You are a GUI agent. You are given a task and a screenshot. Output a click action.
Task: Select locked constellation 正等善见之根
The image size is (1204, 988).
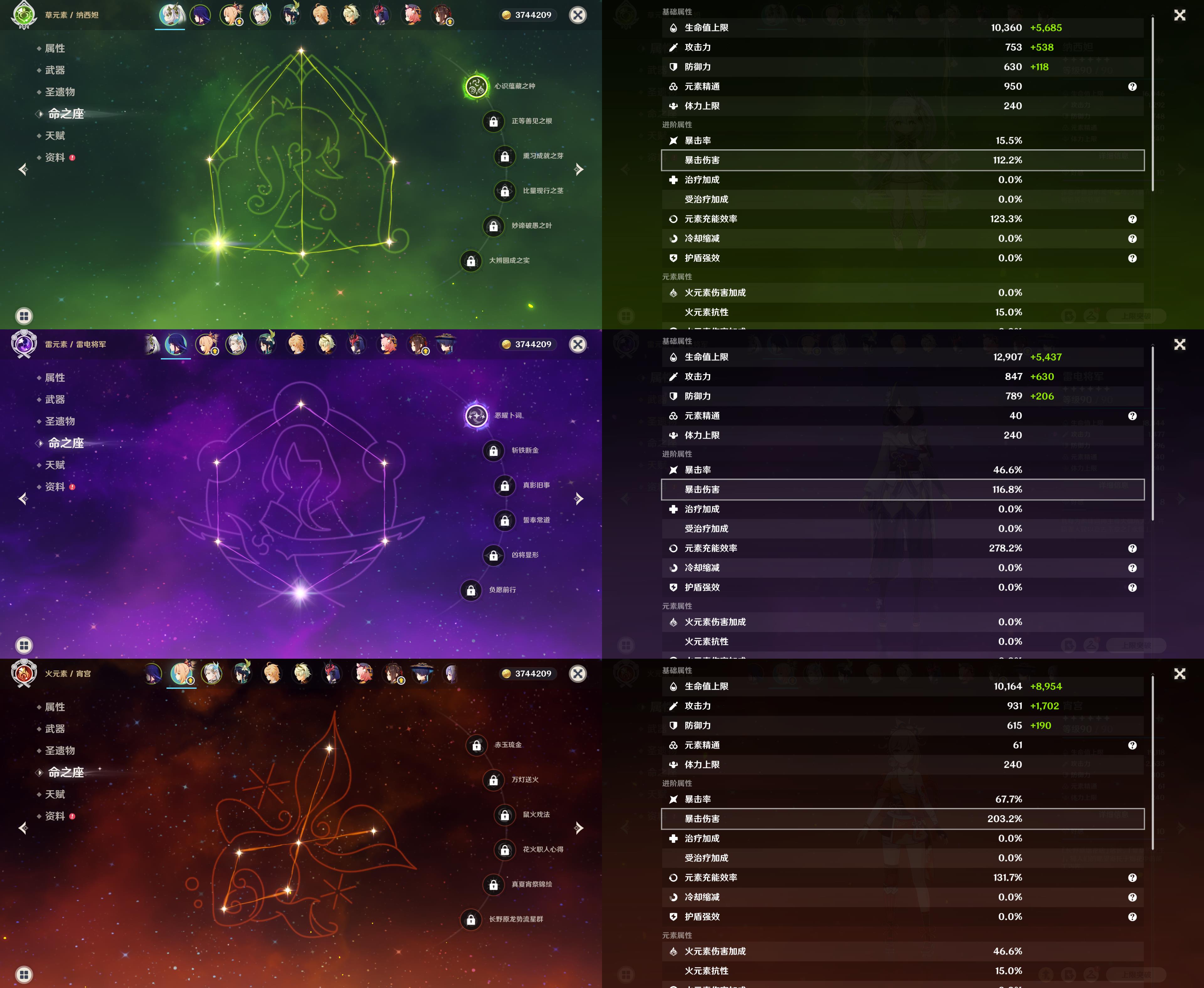pos(493,121)
